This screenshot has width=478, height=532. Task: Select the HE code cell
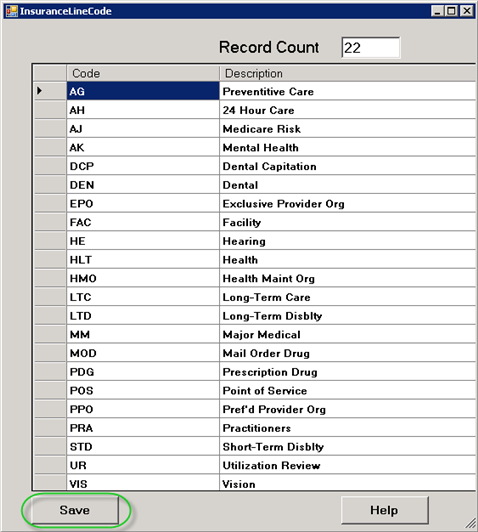point(143,241)
